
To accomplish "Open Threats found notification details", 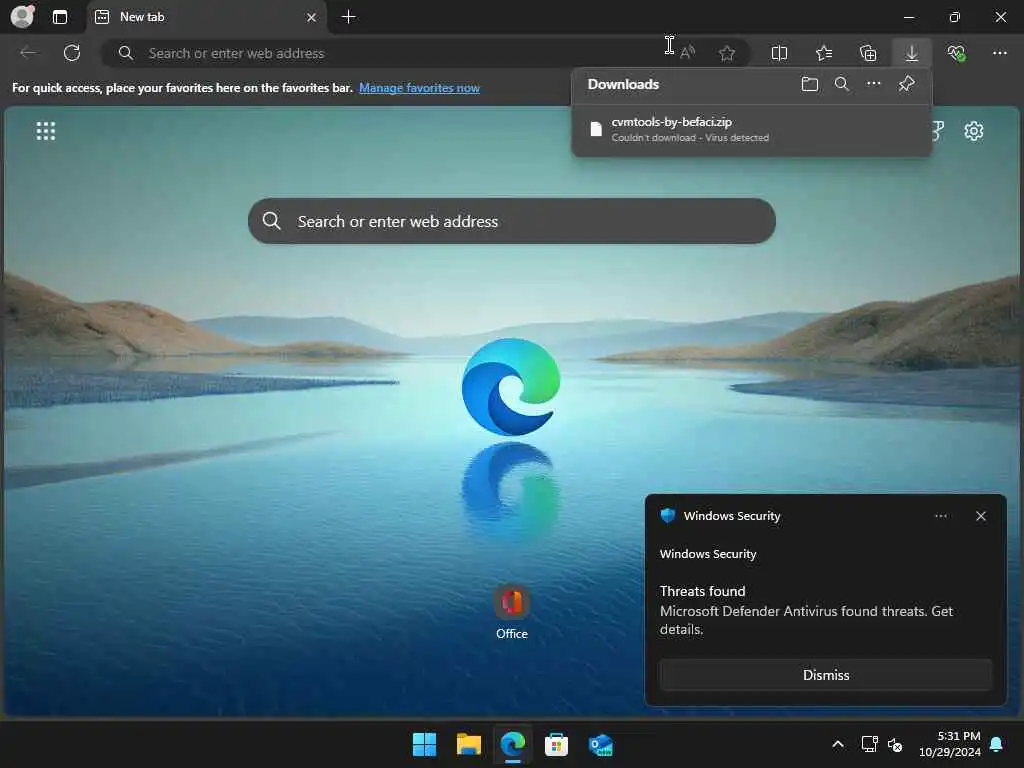I will [x=806, y=610].
